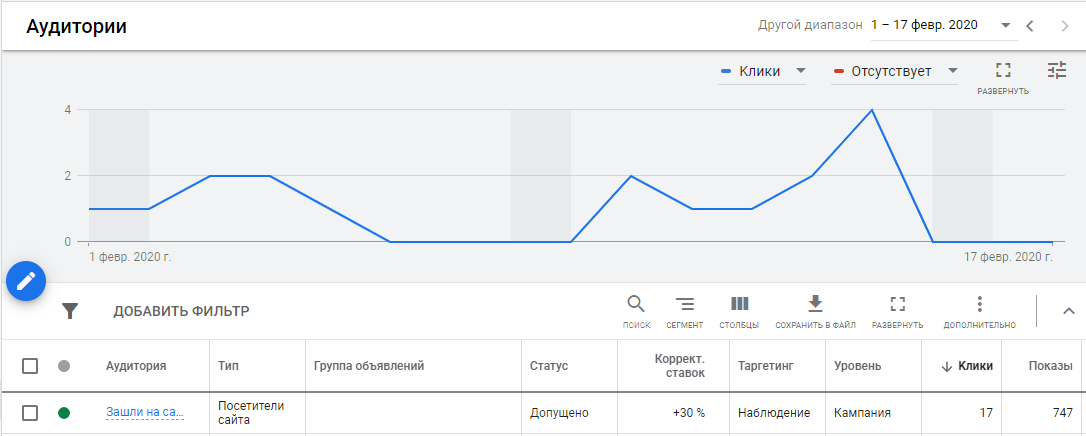The width and height of the screenshot is (1086, 436).
Task: Open the Отсутствует metric dropdown
Action: (x=895, y=71)
